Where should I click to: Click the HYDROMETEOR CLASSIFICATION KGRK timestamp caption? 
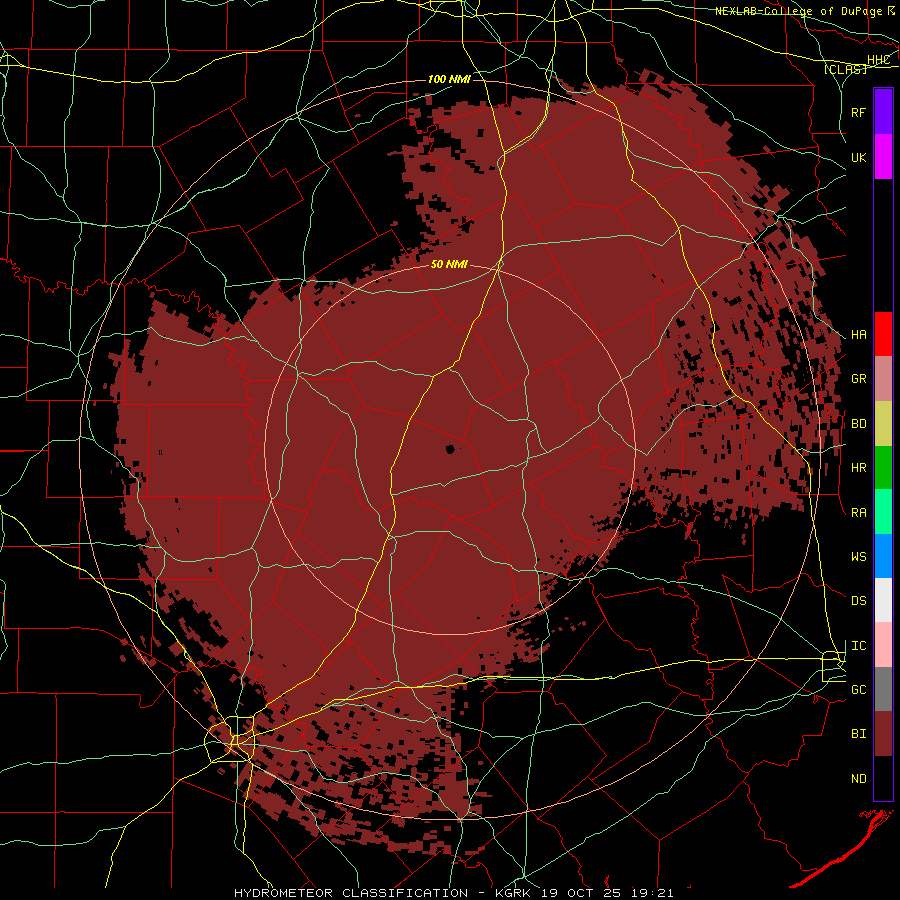tap(453, 893)
